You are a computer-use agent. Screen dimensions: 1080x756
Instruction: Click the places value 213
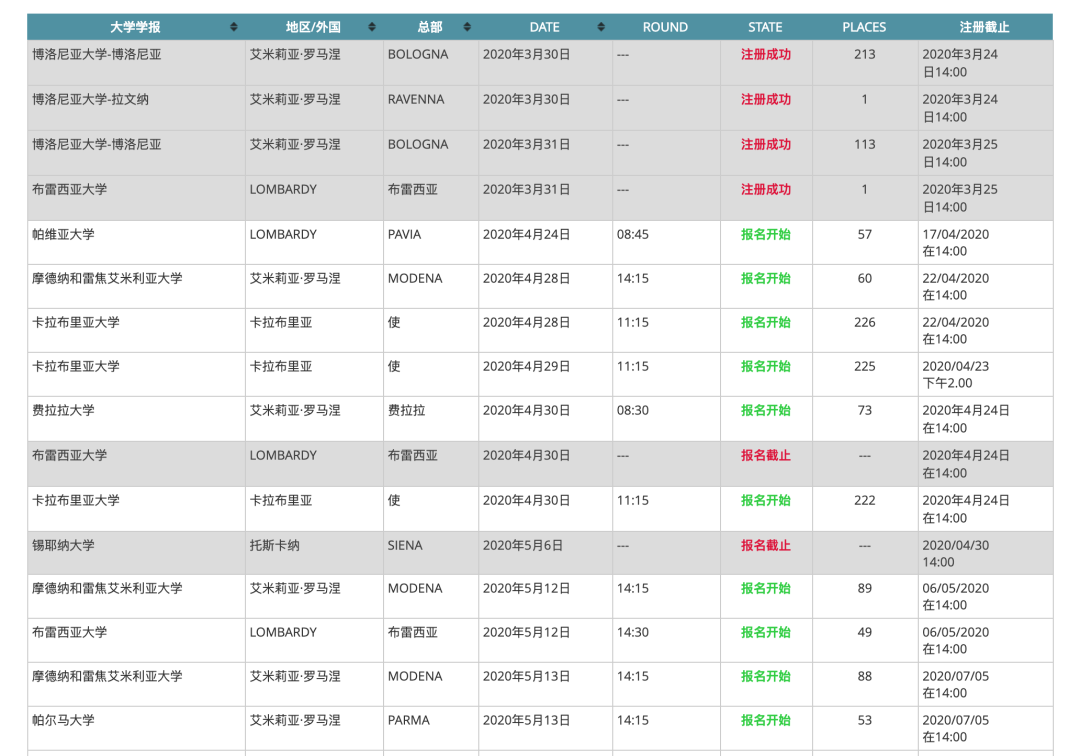coord(864,54)
